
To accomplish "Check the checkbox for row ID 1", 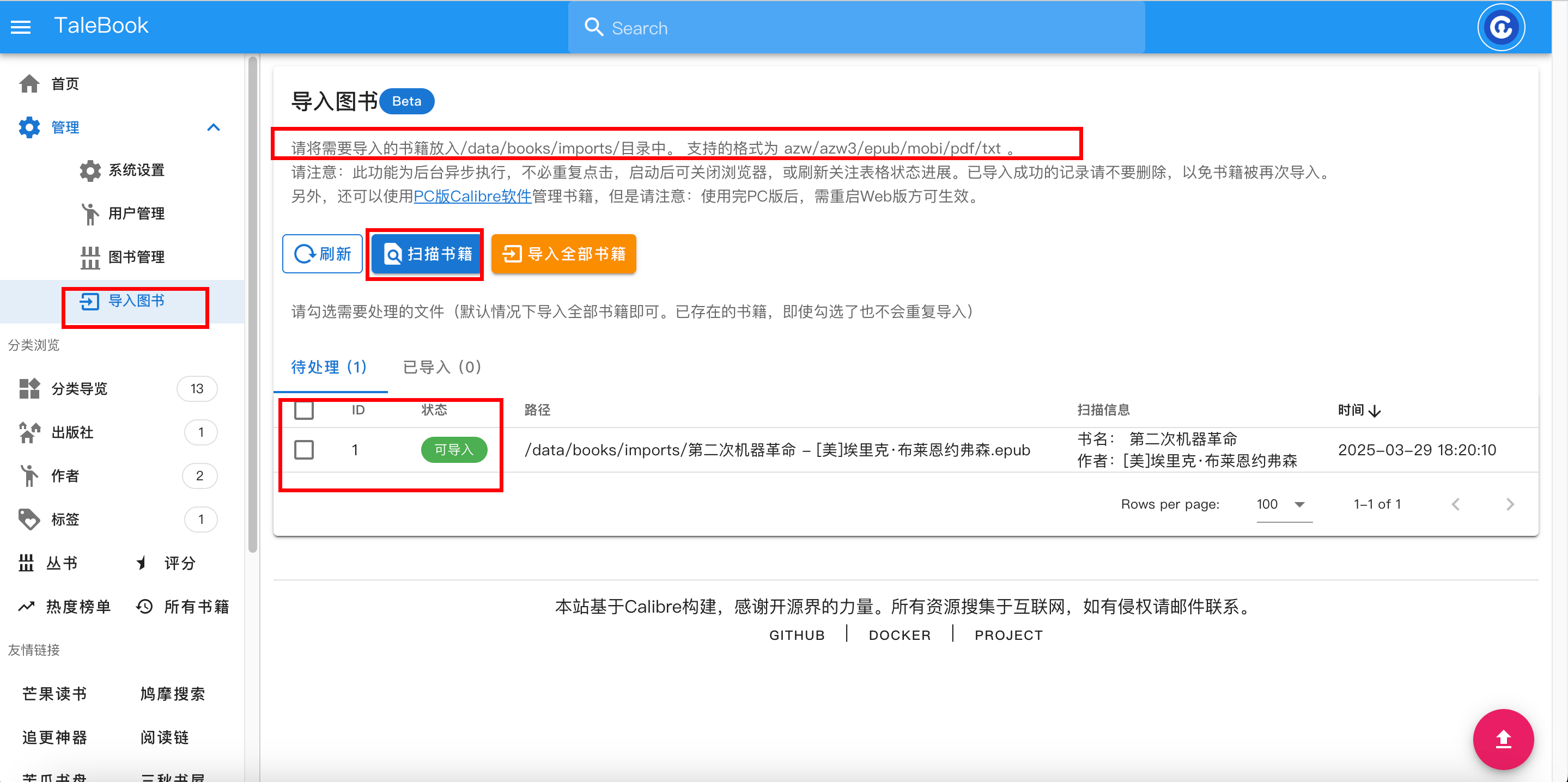I will 304,450.
